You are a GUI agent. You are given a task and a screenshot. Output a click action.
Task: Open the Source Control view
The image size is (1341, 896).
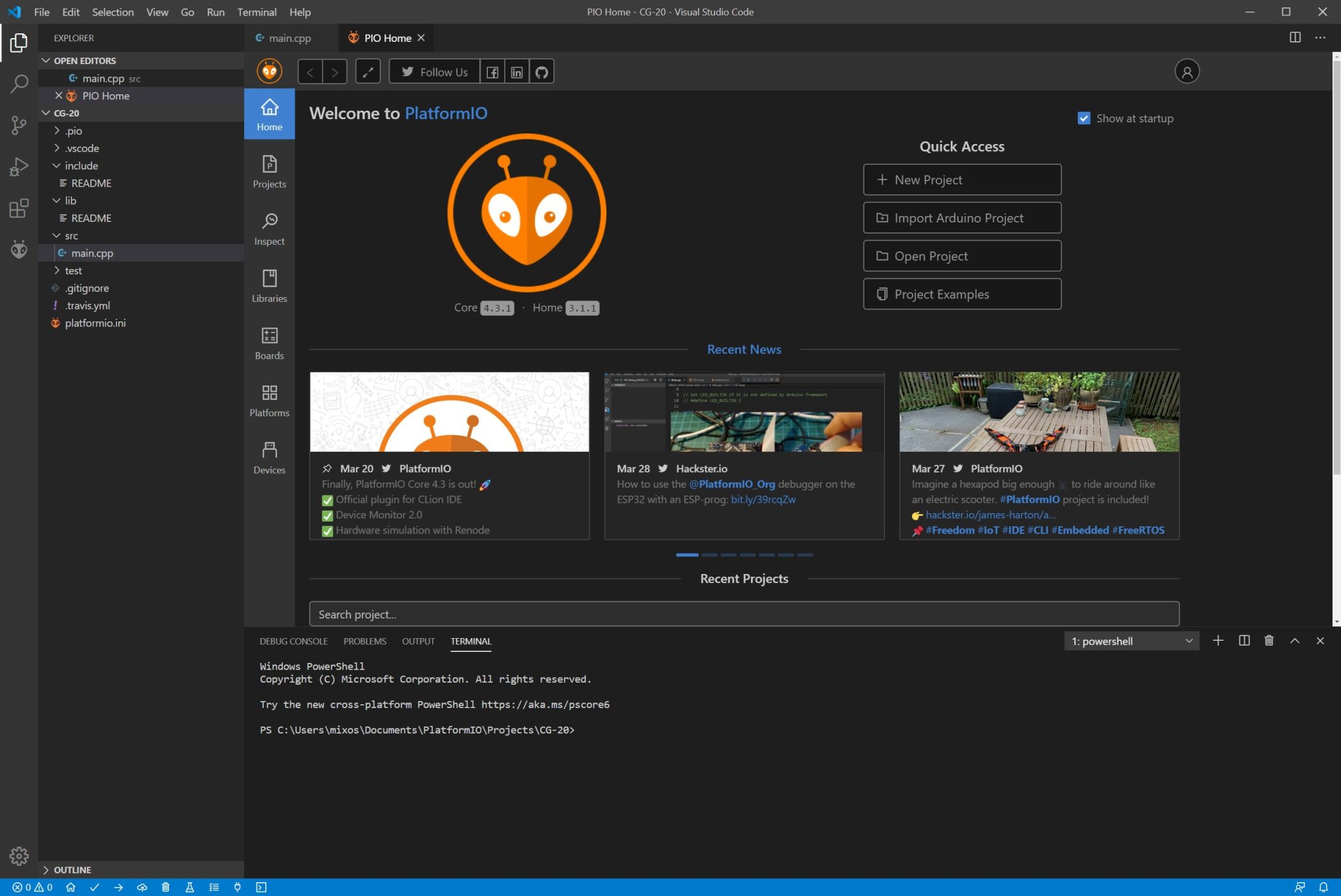[x=19, y=125]
